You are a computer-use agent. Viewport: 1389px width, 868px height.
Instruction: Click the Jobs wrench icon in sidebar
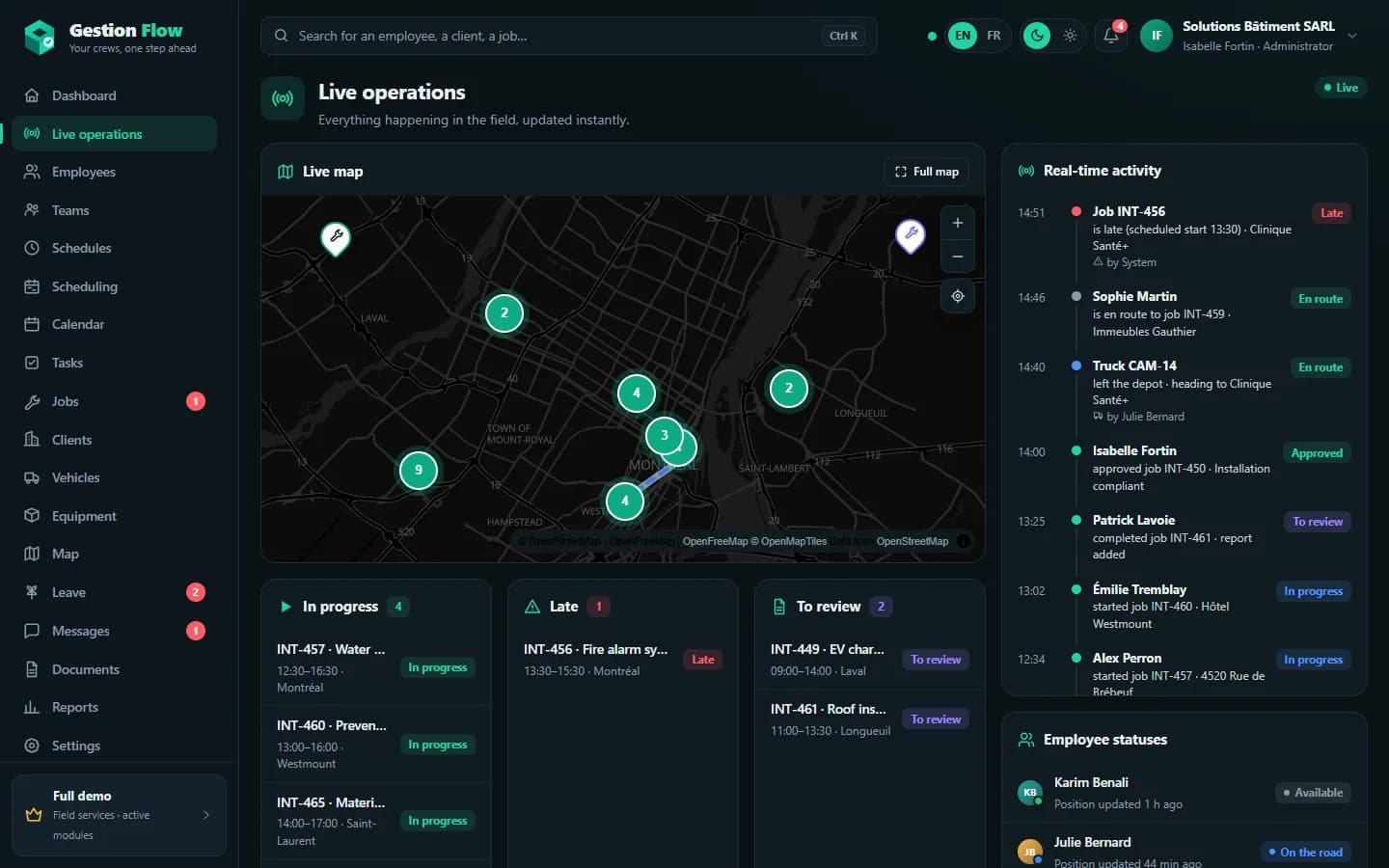point(32,401)
